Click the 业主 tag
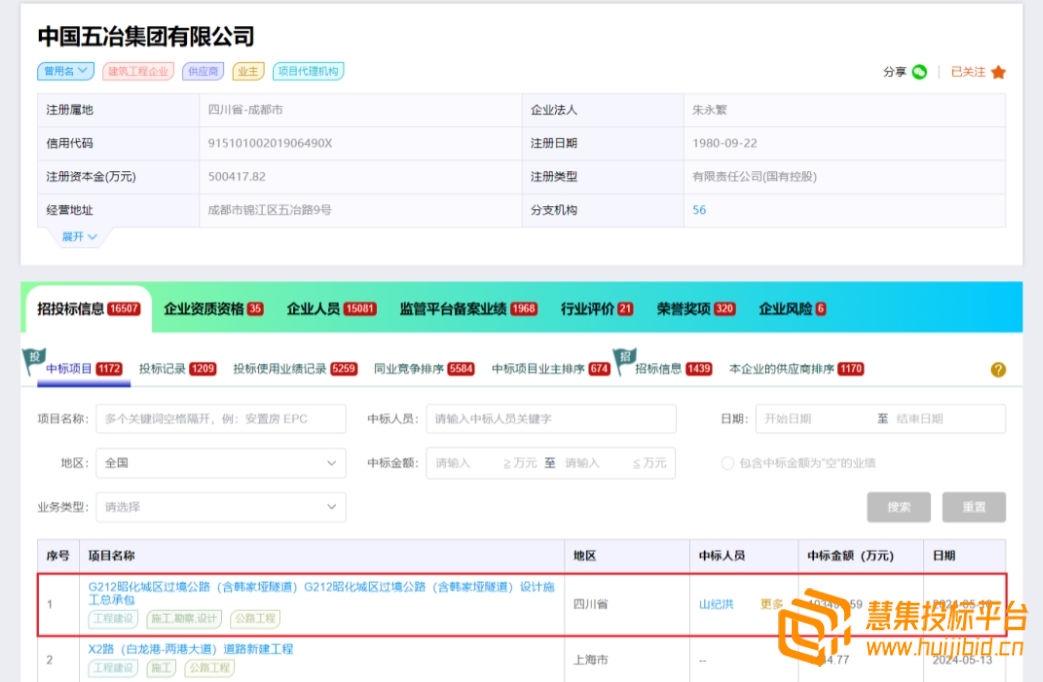1043x682 pixels. (x=248, y=71)
